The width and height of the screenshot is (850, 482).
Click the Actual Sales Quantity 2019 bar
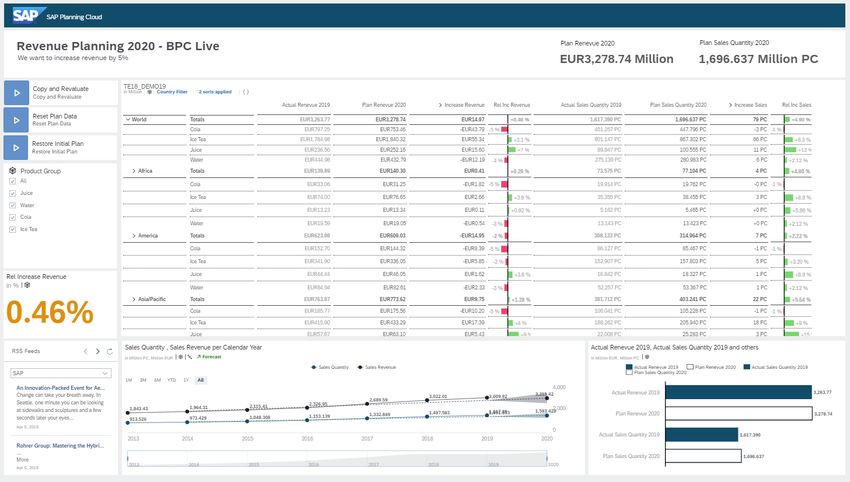coord(702,435)
